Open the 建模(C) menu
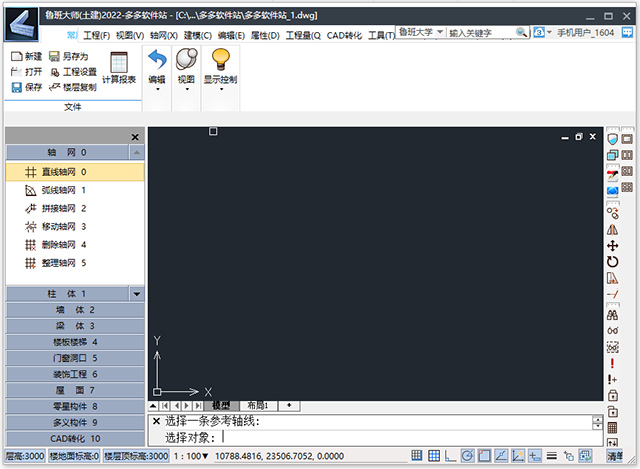The image size is (640, 469). tap(198, 36)
